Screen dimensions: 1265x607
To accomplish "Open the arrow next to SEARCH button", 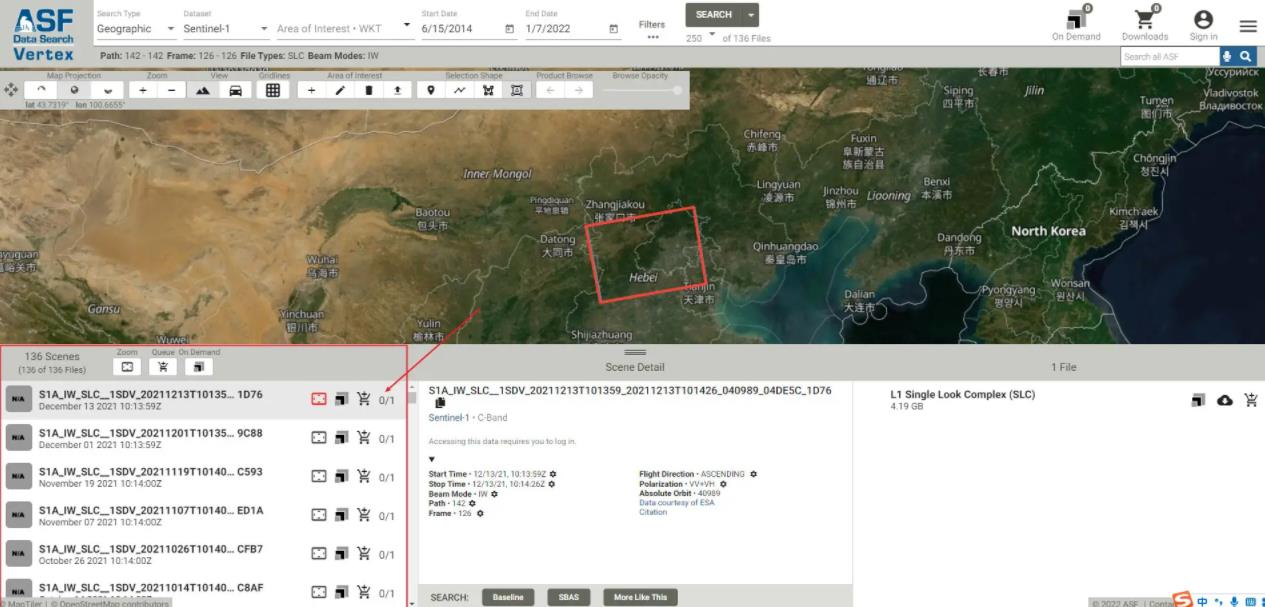I will click(752, 15).
